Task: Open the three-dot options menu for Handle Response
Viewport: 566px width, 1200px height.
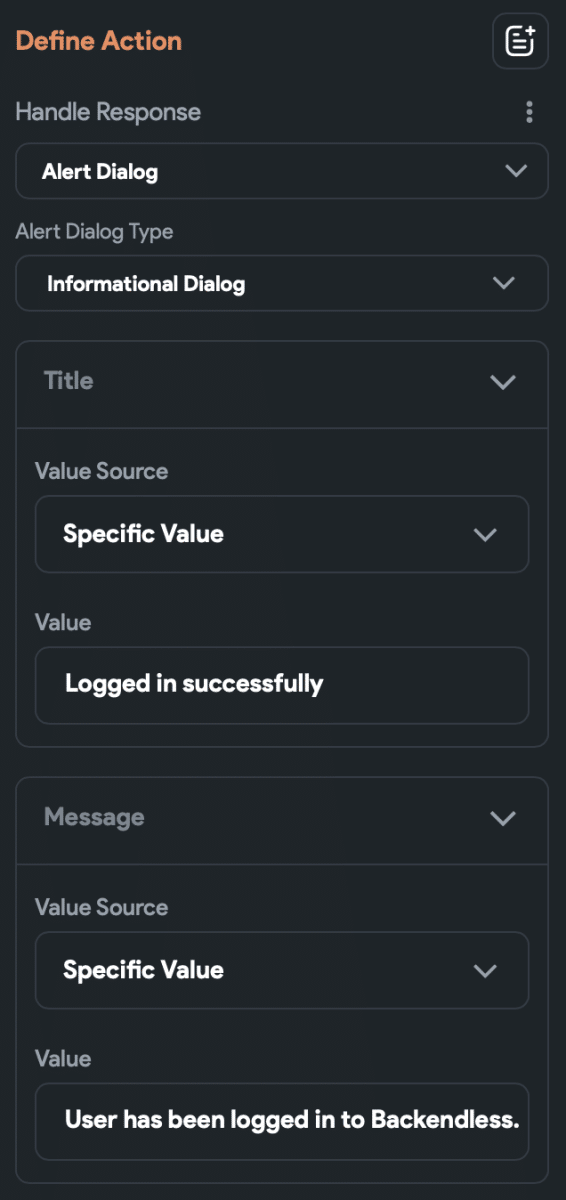Action: tap(529, 112)
